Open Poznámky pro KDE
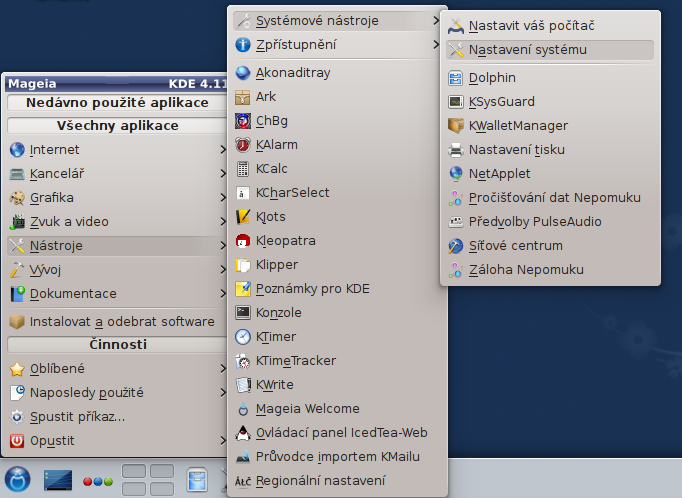Screen dimensions: 682x498 pos(337,289)
